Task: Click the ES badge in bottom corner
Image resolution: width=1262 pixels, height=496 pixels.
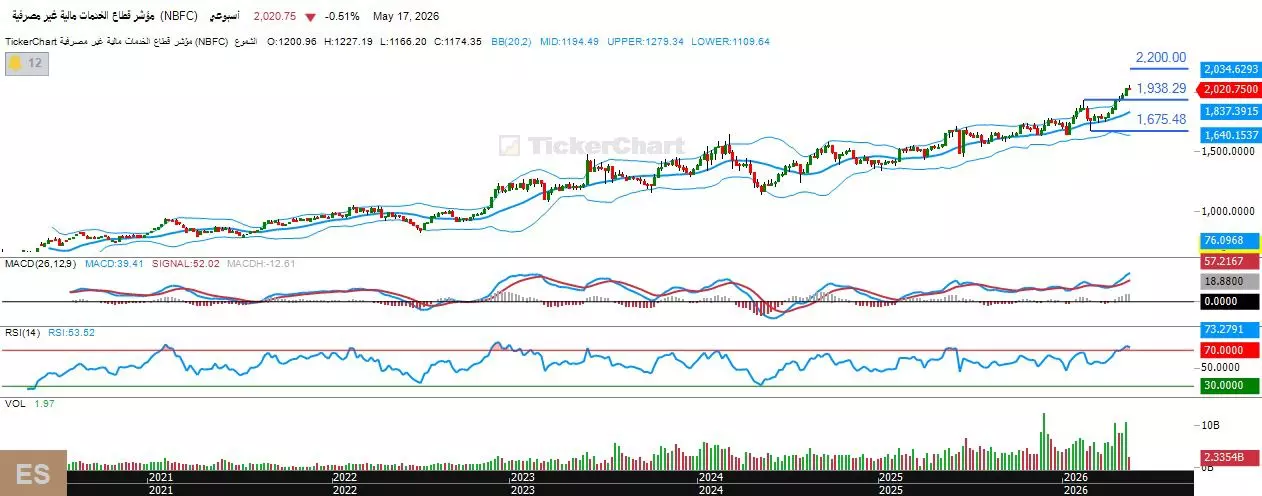Action: (x=33, y=473)
